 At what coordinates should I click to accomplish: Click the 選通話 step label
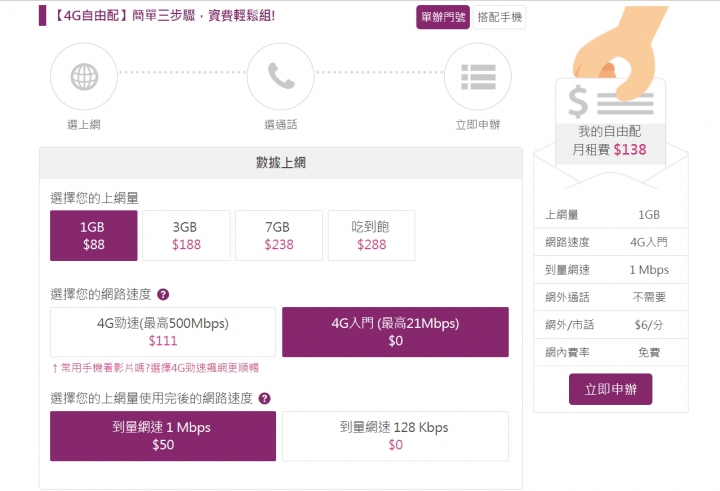[x=280, y=125]
